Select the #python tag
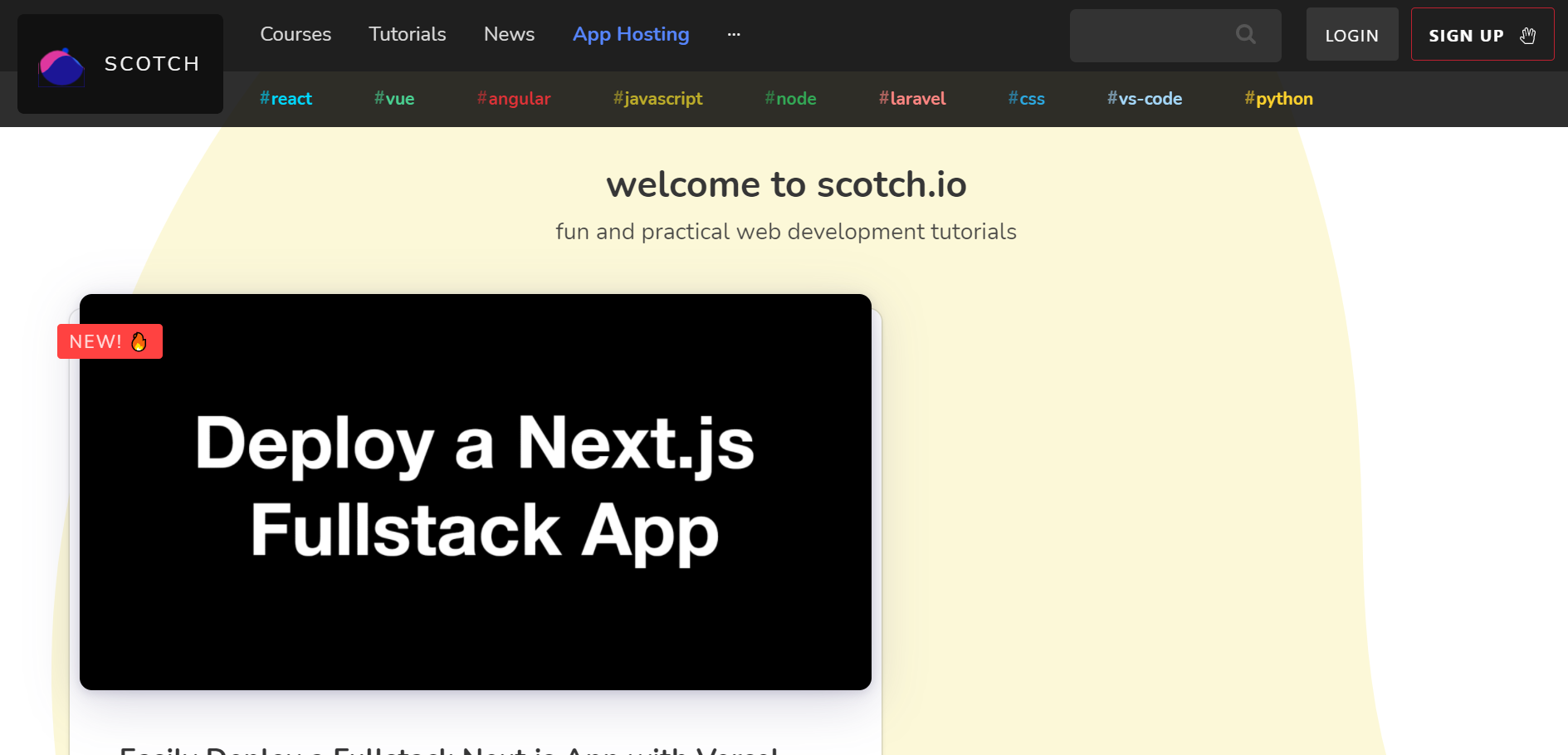This screenshot has height=755, width=1568. click(1278, 98)
